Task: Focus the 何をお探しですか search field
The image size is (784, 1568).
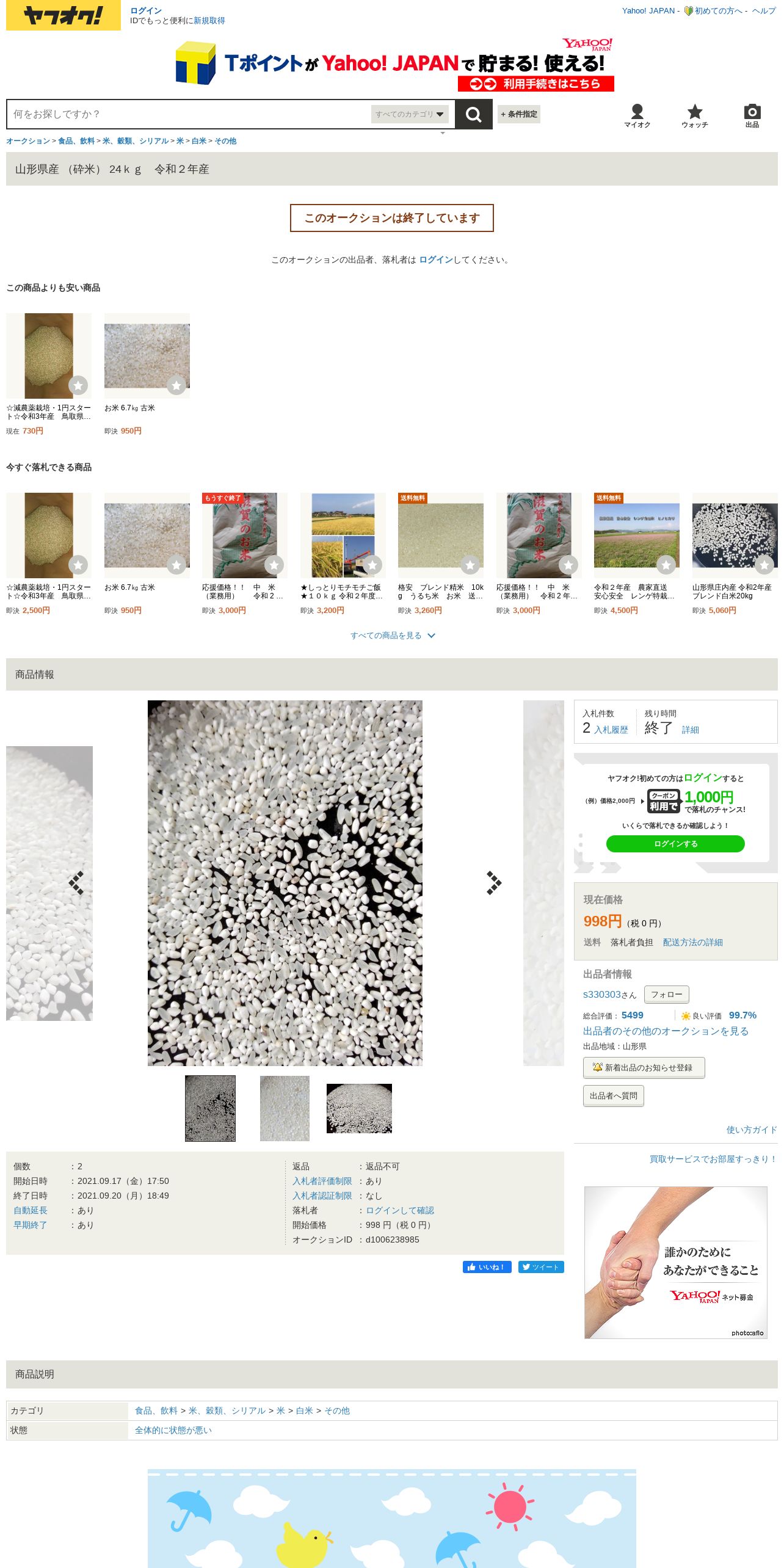Action: [x=189, y=114]
